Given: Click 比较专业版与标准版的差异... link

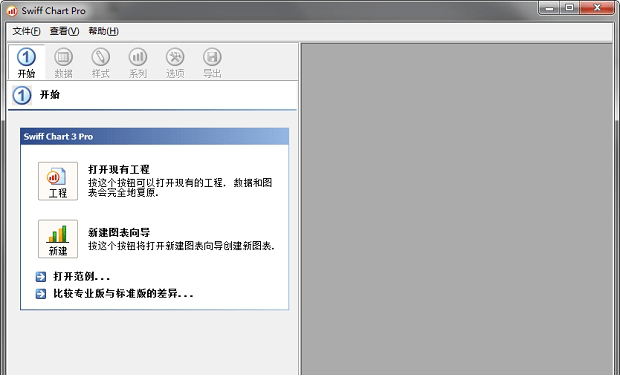Looking at the screenshot, I should [123, 293].
